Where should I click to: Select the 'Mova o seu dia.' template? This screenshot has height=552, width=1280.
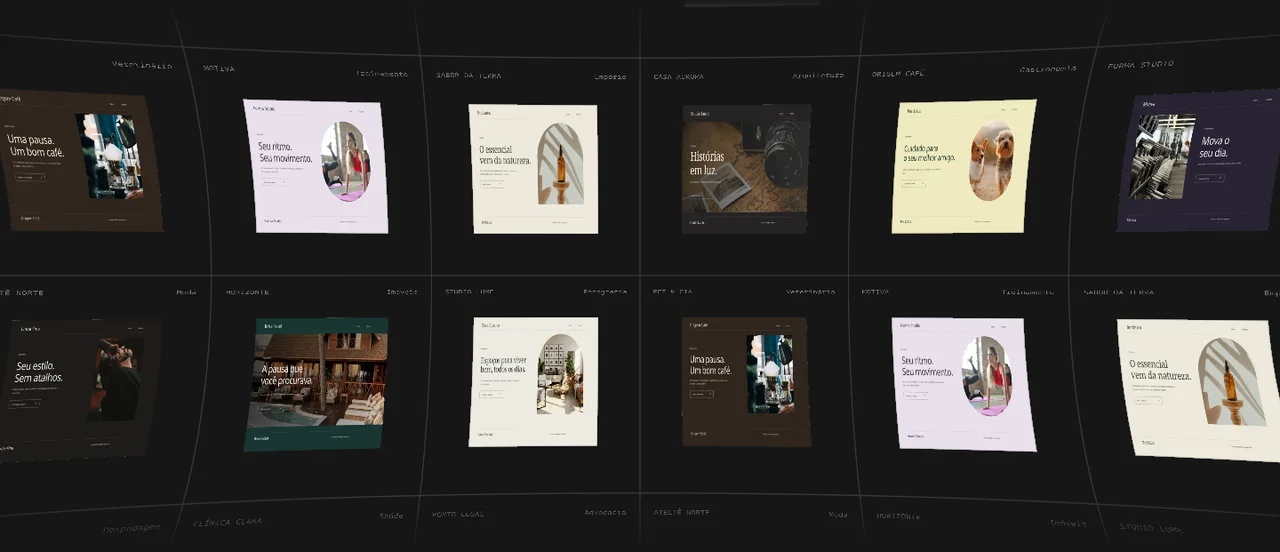point(1199,162)
